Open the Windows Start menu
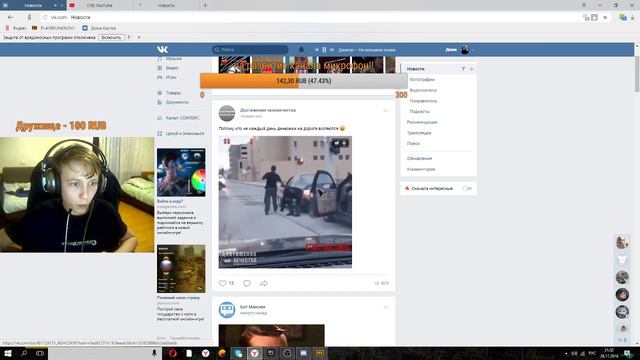The height and width of the screenshot is (360, 640). click(8, 353)
